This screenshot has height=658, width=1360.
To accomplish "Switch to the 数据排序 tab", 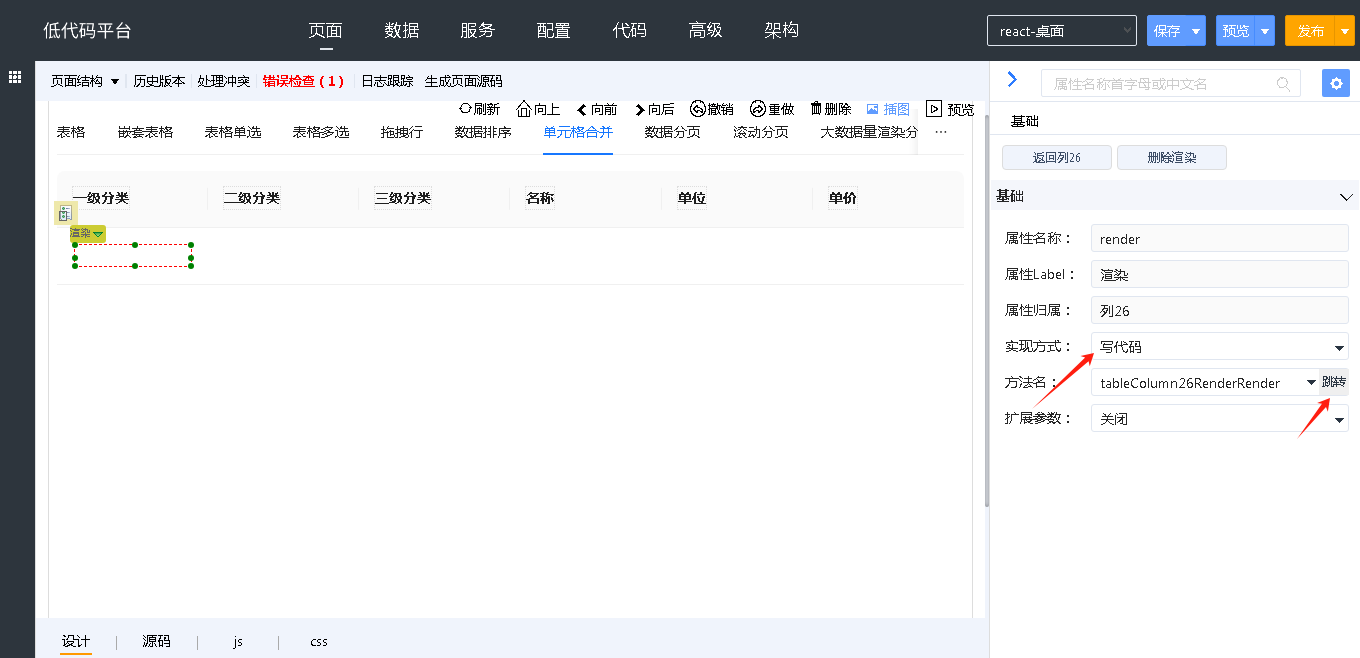I will pyautogui.click(x=483, y=132).
